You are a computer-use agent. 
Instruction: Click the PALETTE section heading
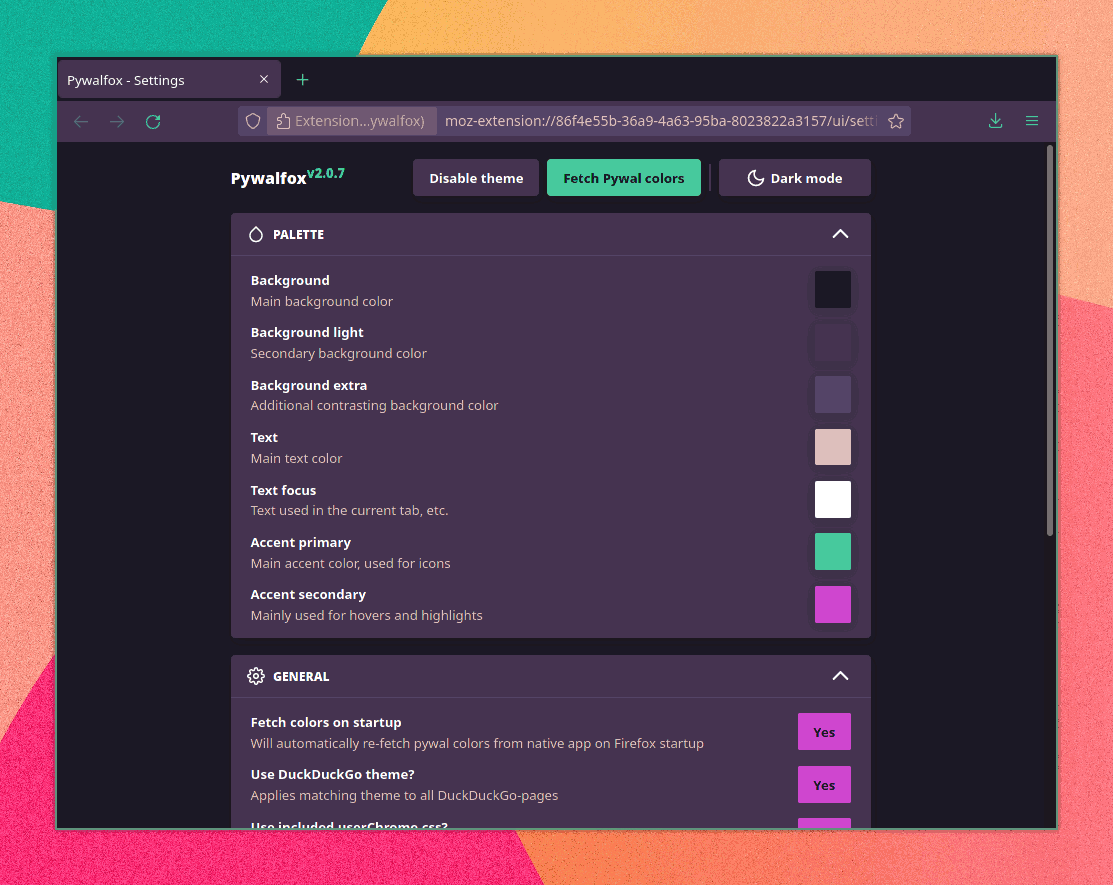(298, 235)
